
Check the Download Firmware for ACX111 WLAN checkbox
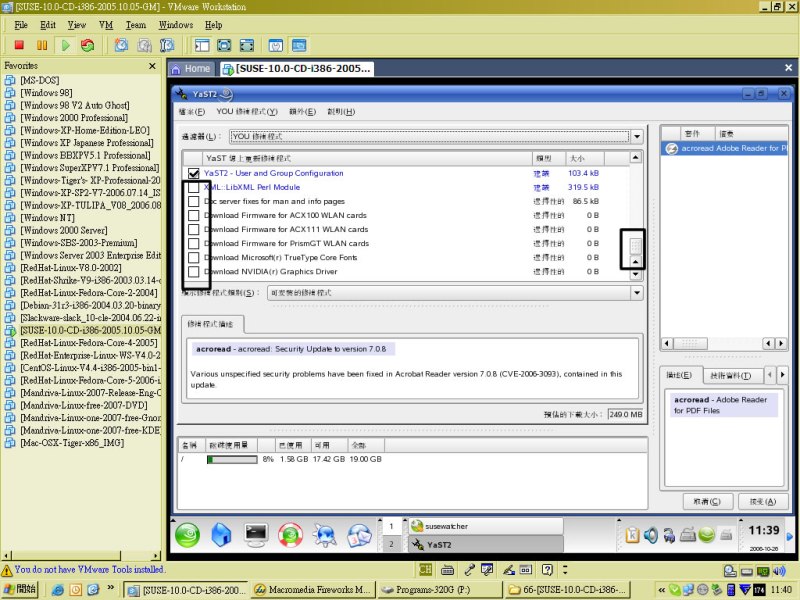pos(193,230)
